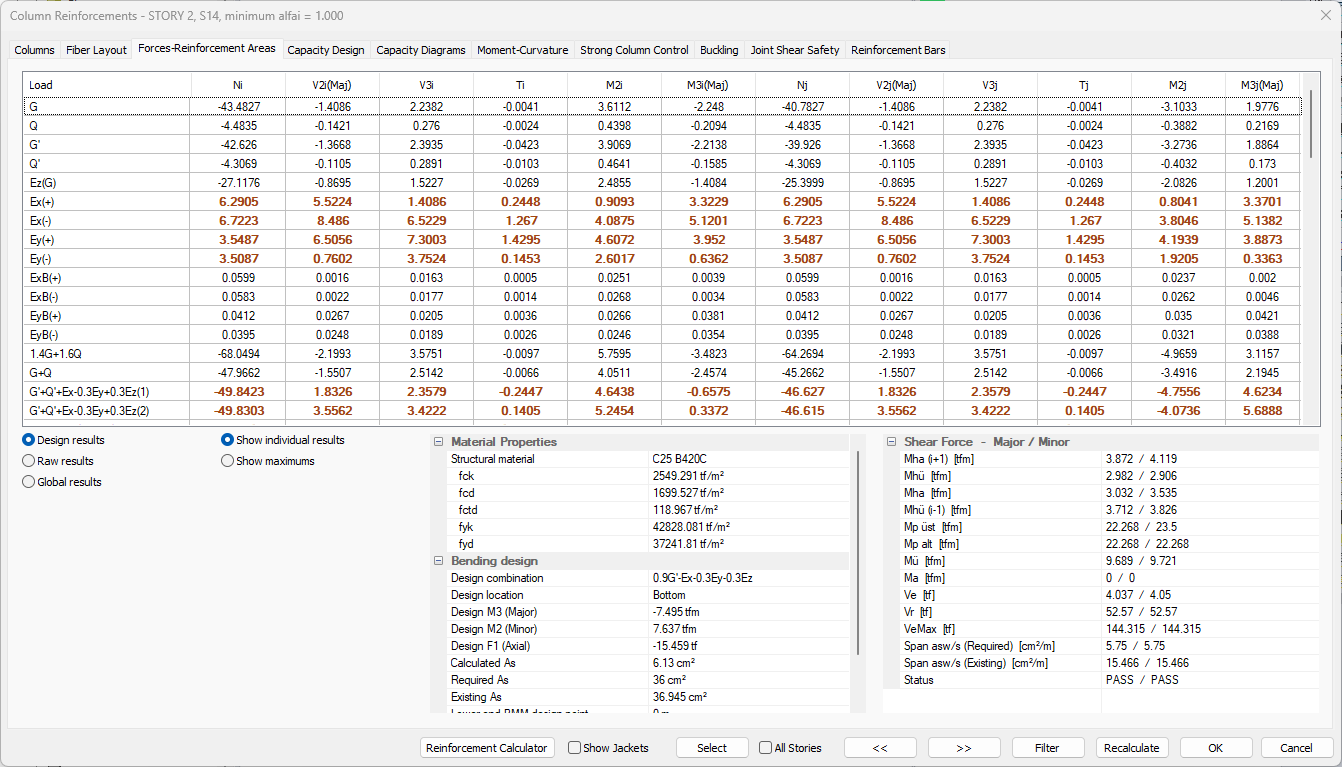Click the load table vertical scrollbar

coord(1311,250)
